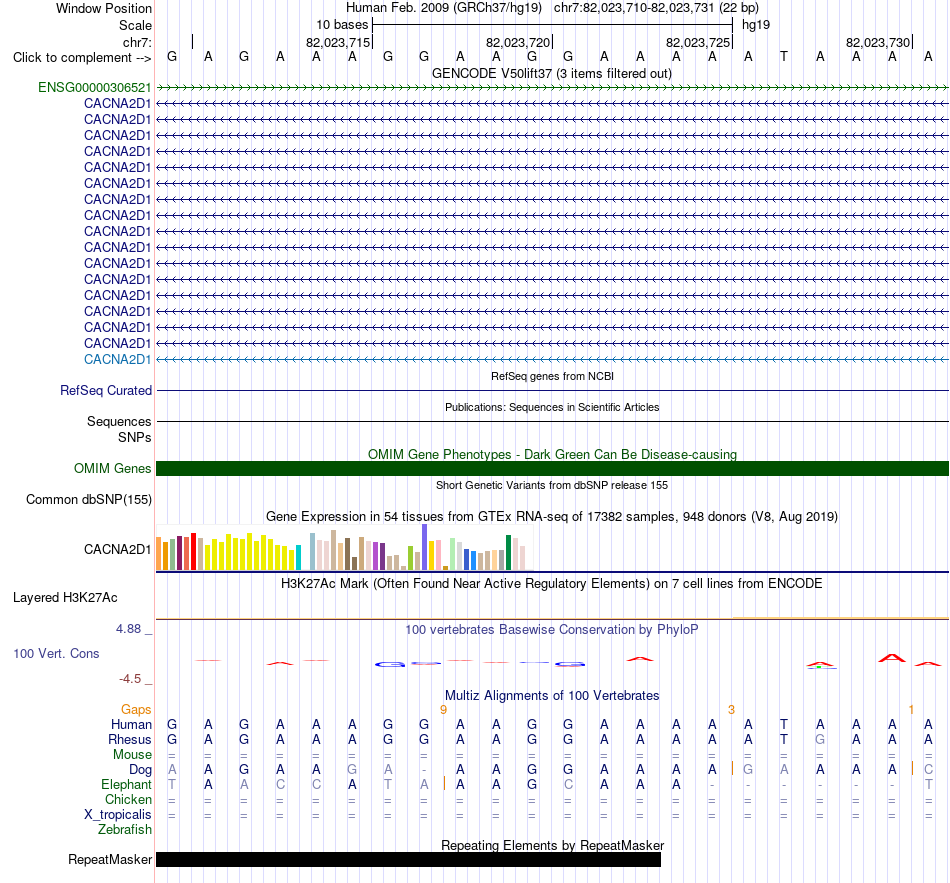Click the black RepeatMasker element bar
Viewport: 950px width, 883px height.
point(408,859)
